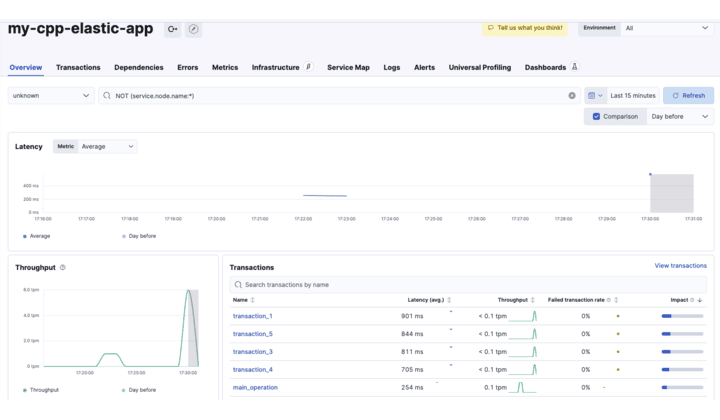The width and height of the screenshot is (720, 420).
Task: Switch to the Service Map tab
Action: pos(348,68)
